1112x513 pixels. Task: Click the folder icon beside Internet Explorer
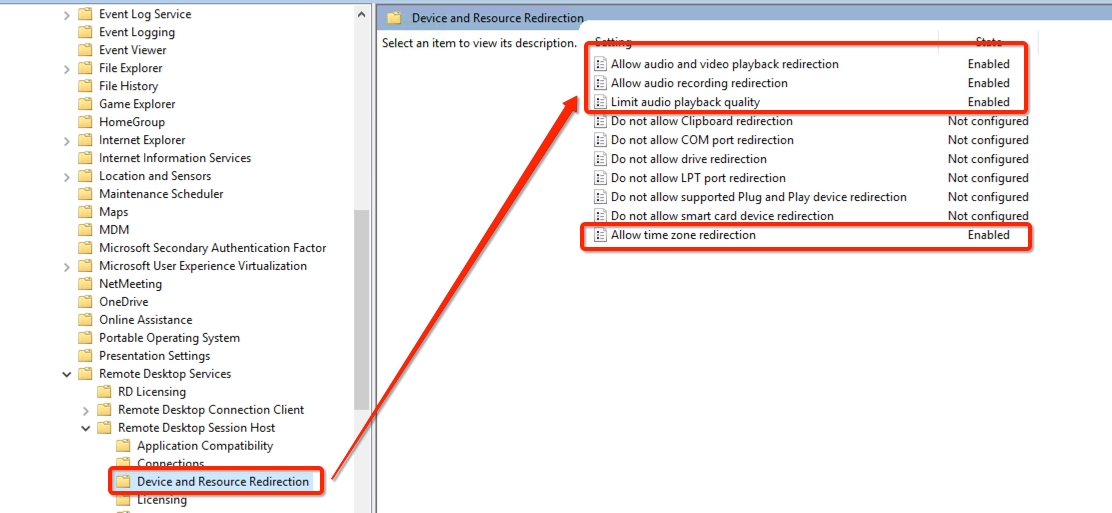[x=85, y=140]
